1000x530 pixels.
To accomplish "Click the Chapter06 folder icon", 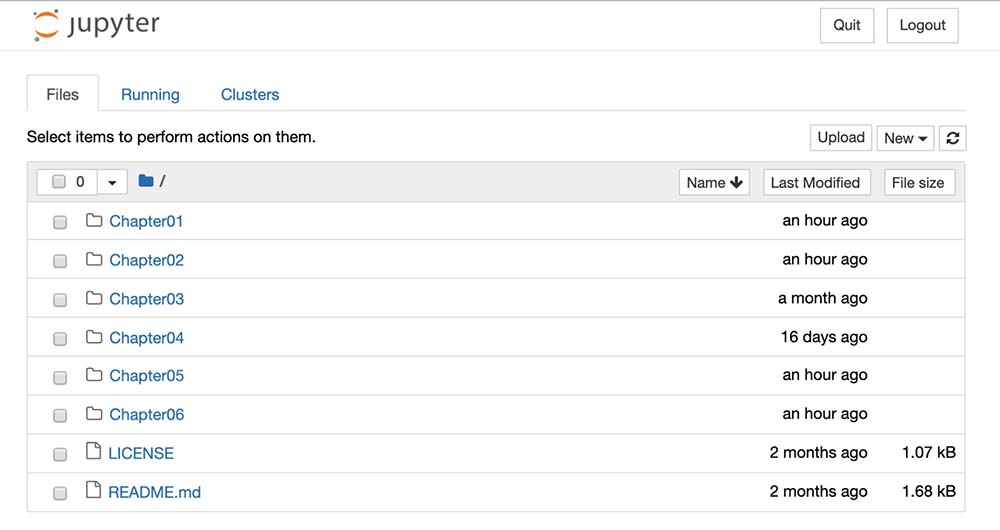I will 94,414.
